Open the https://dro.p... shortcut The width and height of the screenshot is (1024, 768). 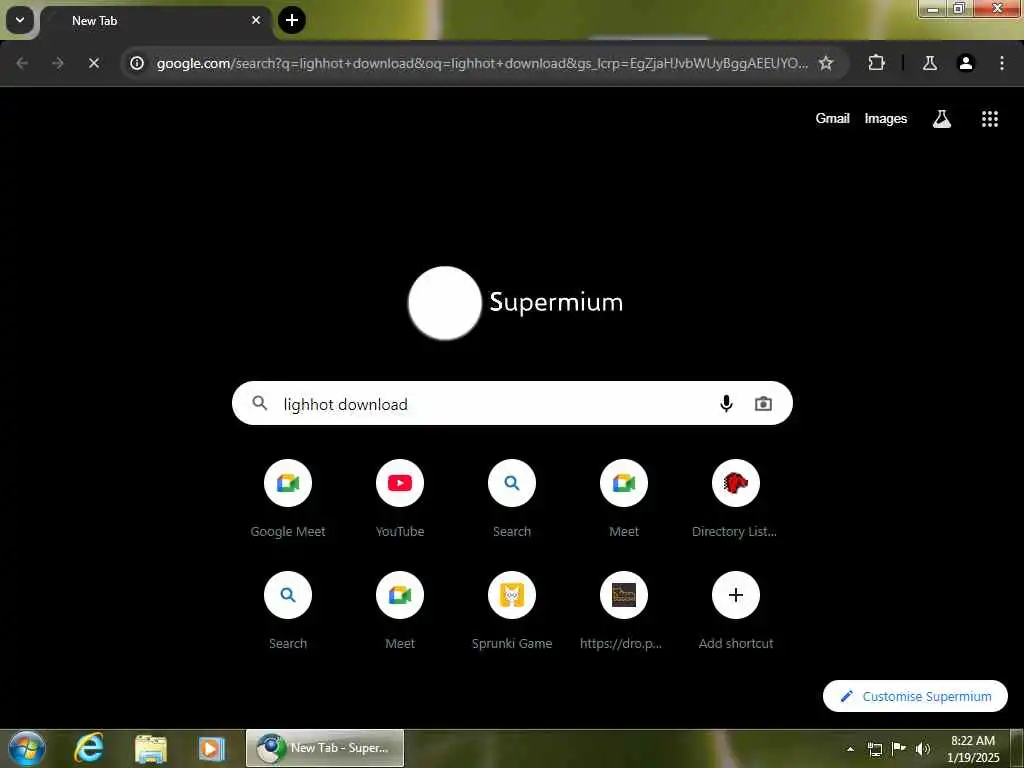[624, 610]
